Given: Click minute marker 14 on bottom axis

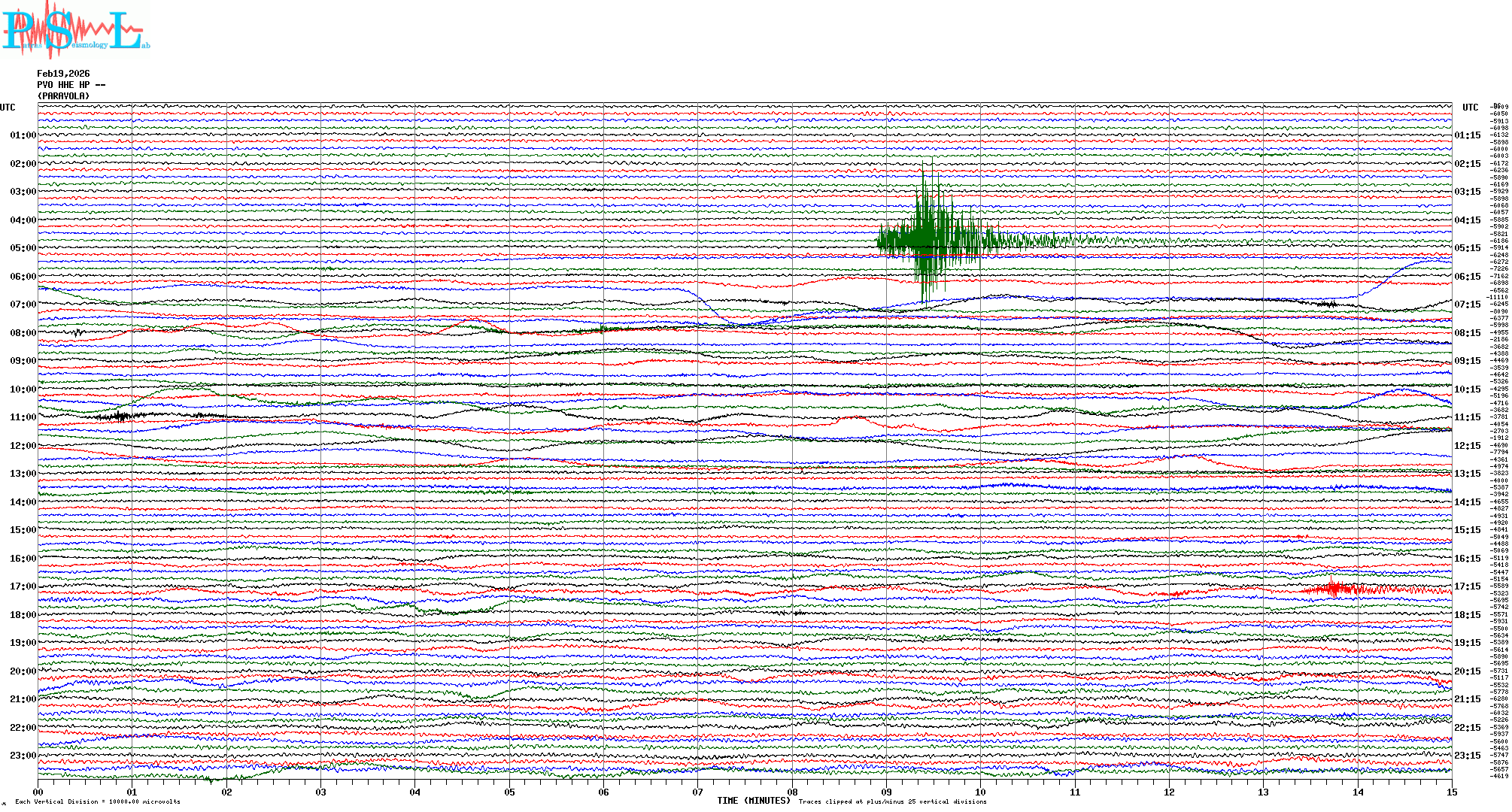Looking at the screenshot, I should (x=1358, y=792).
